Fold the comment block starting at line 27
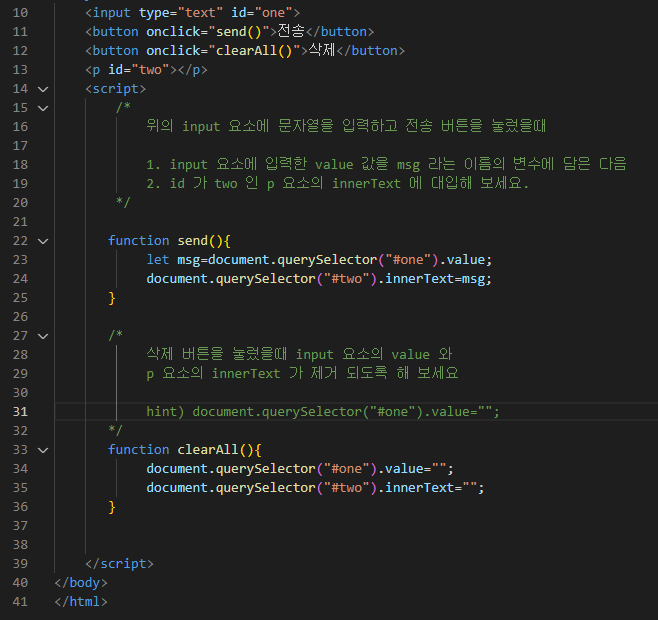This screenshot has width=658, height=620. pos(43,336)
